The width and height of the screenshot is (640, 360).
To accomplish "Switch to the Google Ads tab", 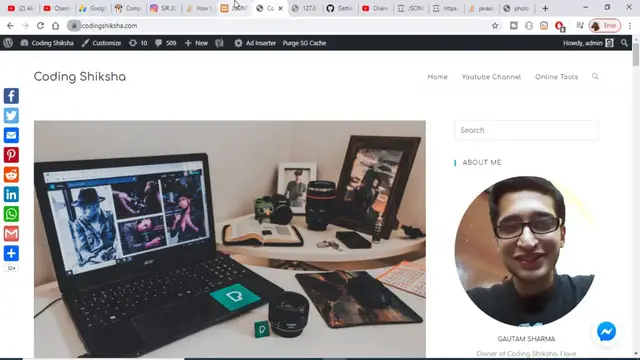I will (x=93, y=8).
